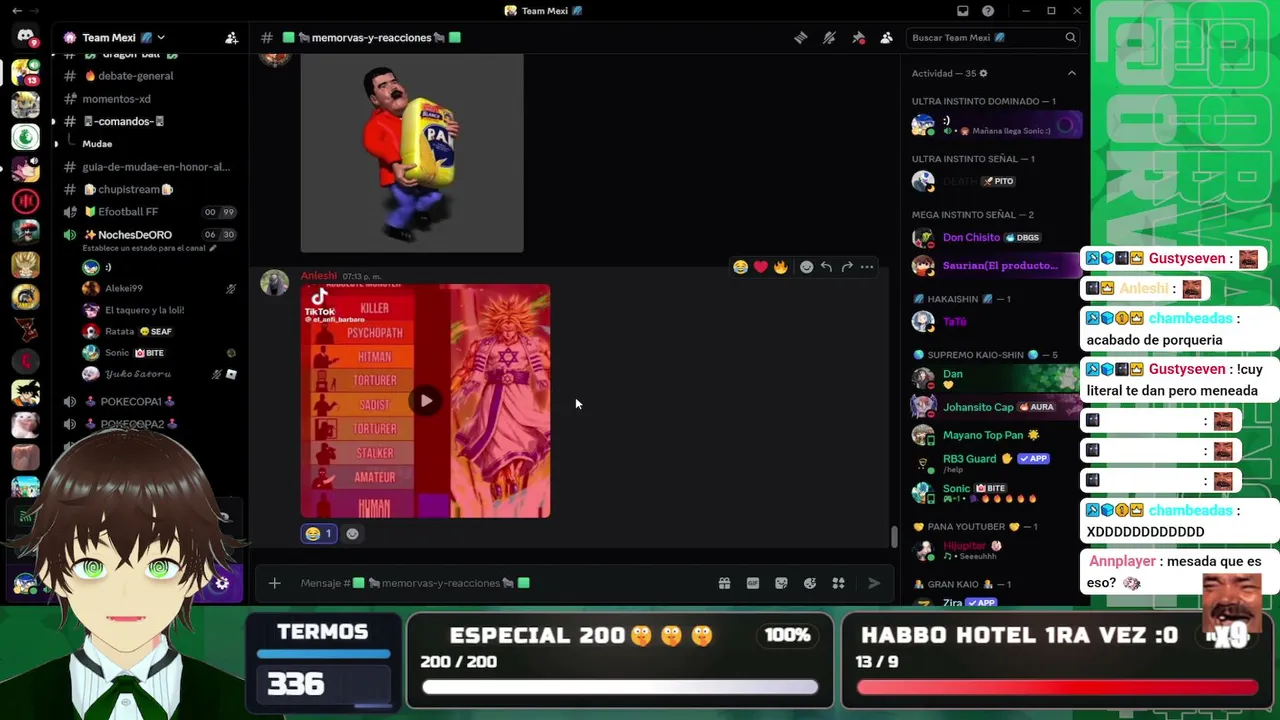Toggle the member list icon
This screenshot has width=1280, height=720.
(886, 38)
